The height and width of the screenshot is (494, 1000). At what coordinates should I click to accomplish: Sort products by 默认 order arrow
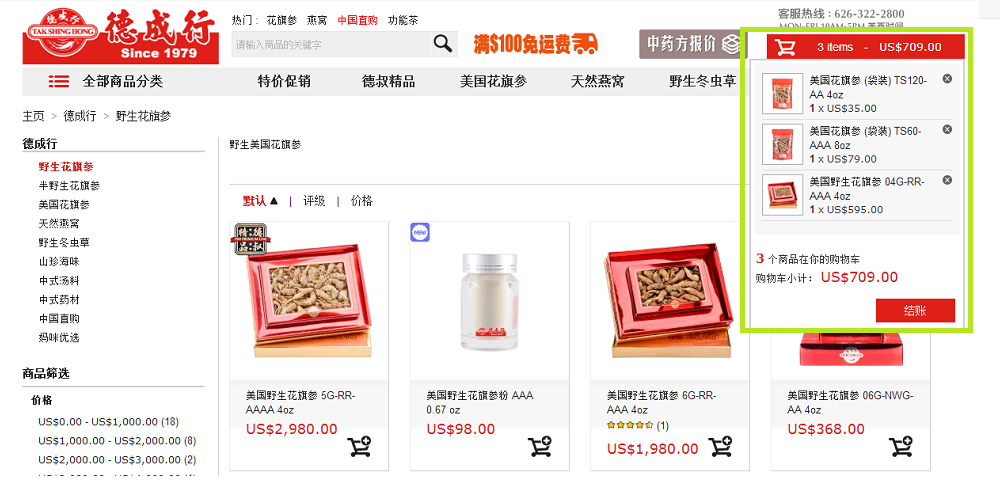[260, 201]
